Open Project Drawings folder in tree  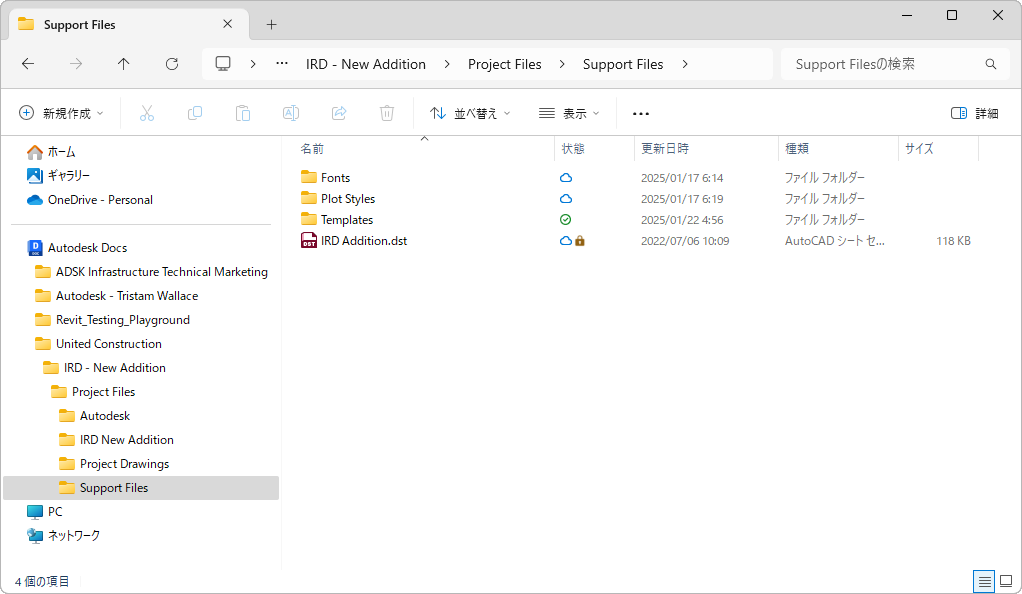(x=113, y=464)
